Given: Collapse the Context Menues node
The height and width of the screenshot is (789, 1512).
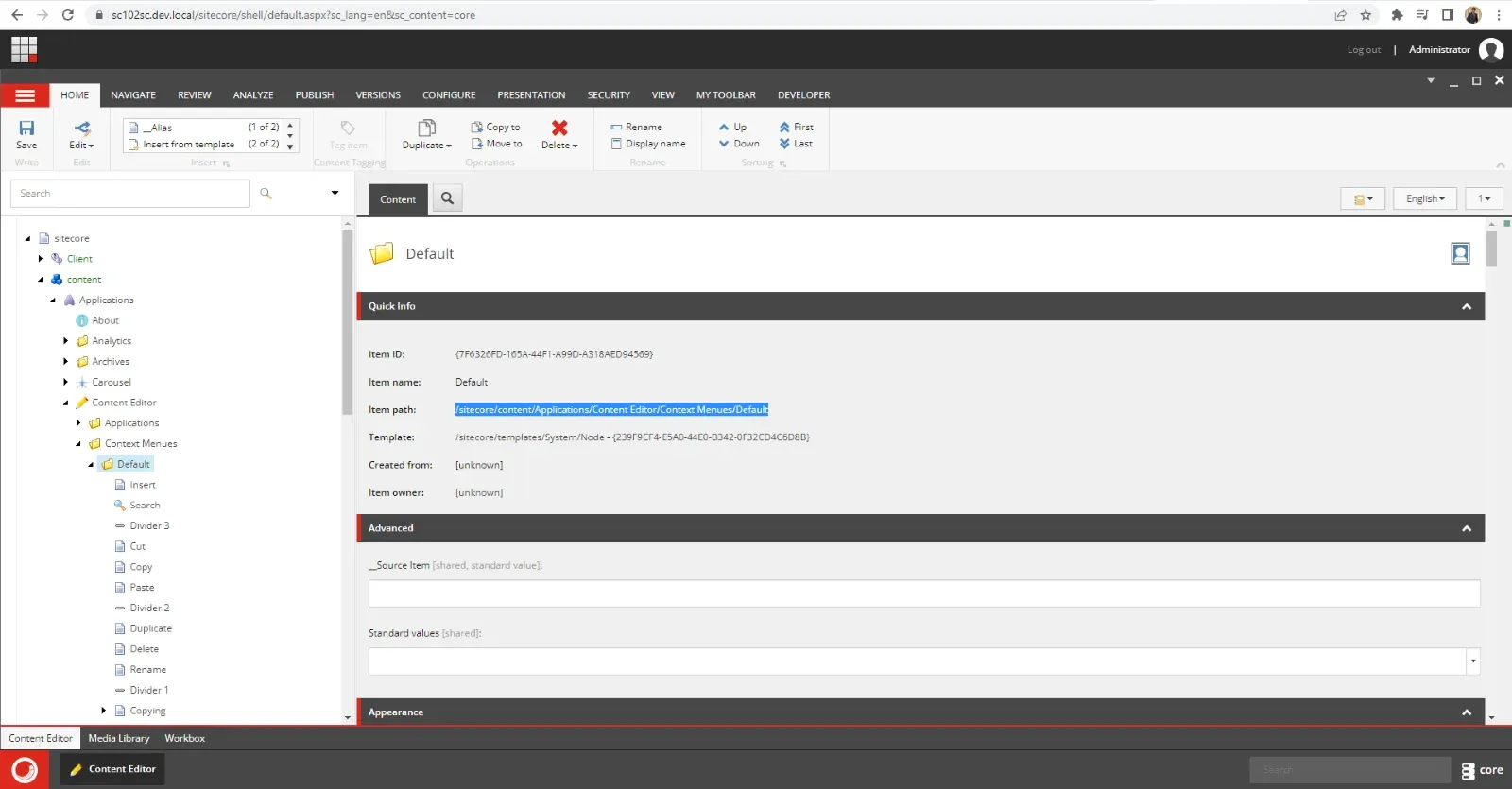Looking at the screenshot, I should click(77, 444).
